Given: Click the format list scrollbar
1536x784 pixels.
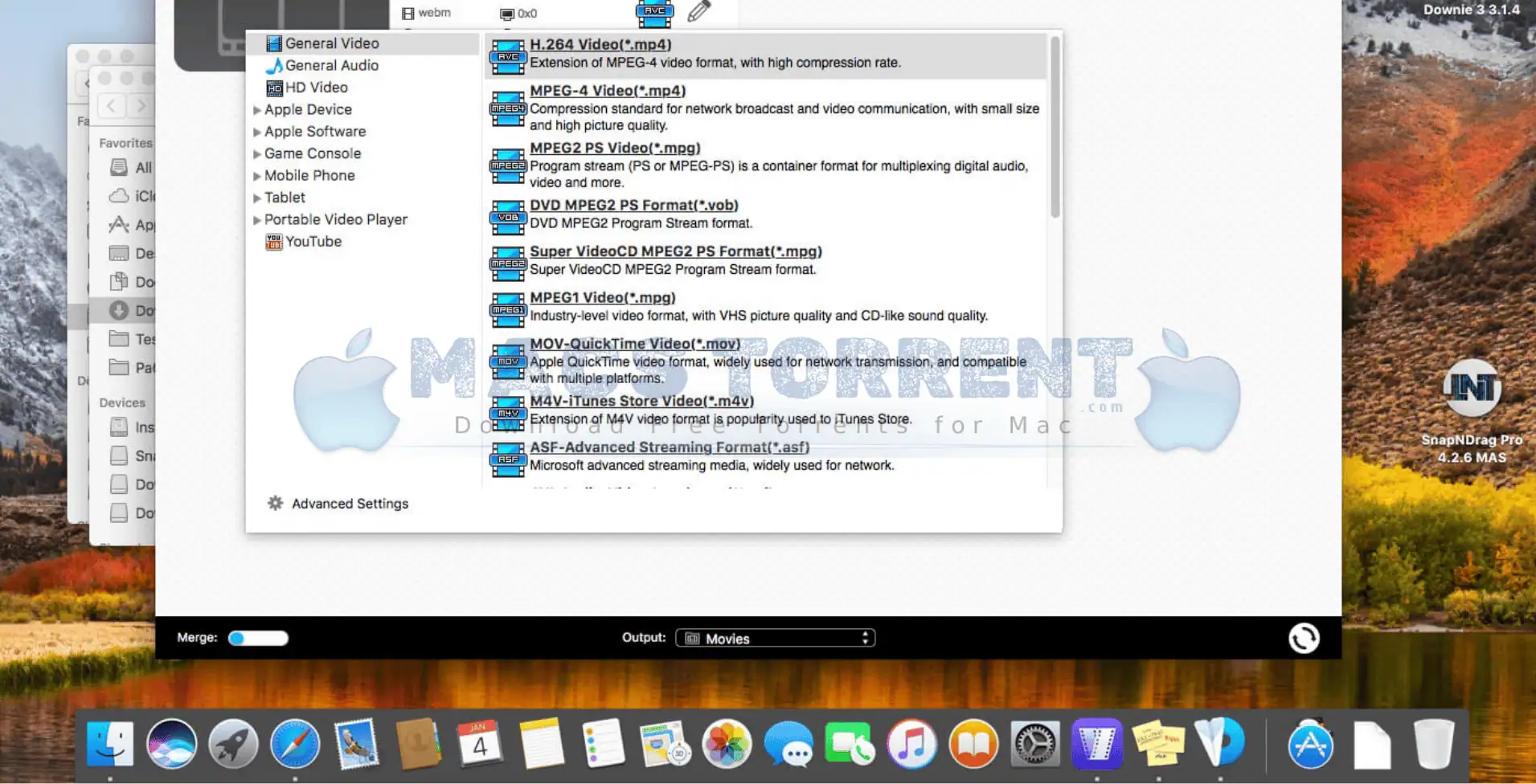Looking at the screenshot, I should [x=1055, y=127].
